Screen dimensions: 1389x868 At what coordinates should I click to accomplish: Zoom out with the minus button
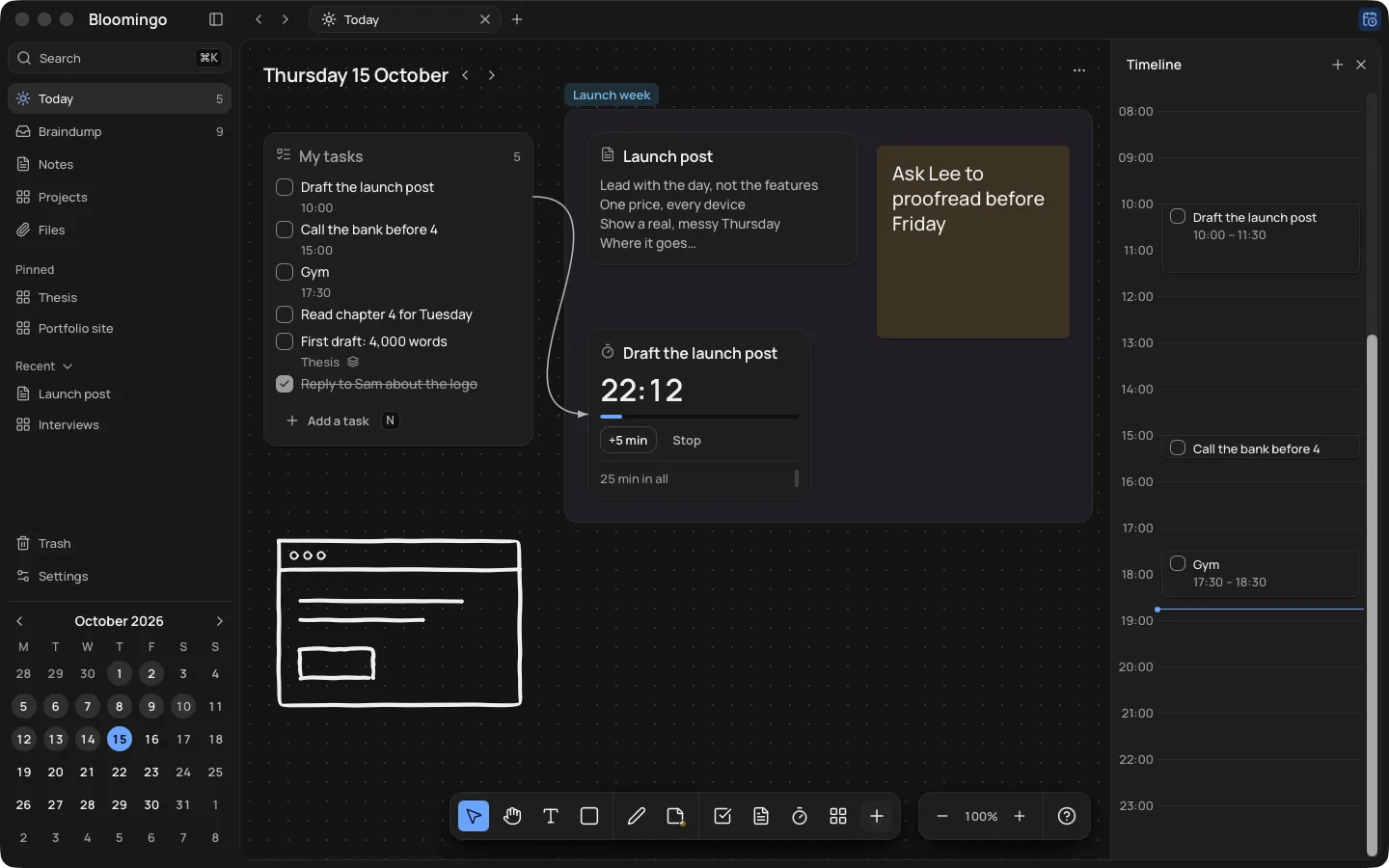[942, 816]
